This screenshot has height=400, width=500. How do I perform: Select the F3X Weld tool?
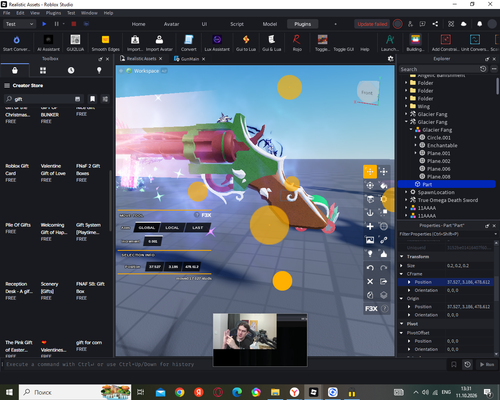coord(384,240)
